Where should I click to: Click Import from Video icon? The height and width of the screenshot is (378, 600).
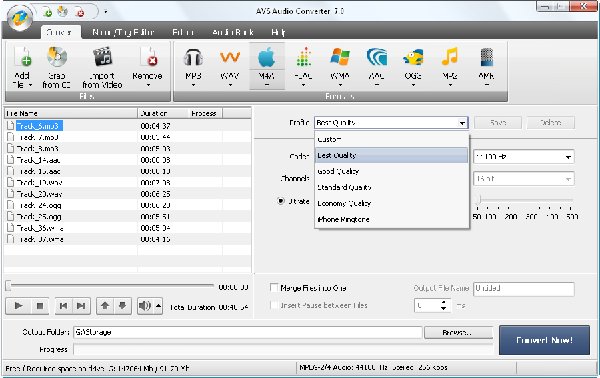click(x=103, y=57)
